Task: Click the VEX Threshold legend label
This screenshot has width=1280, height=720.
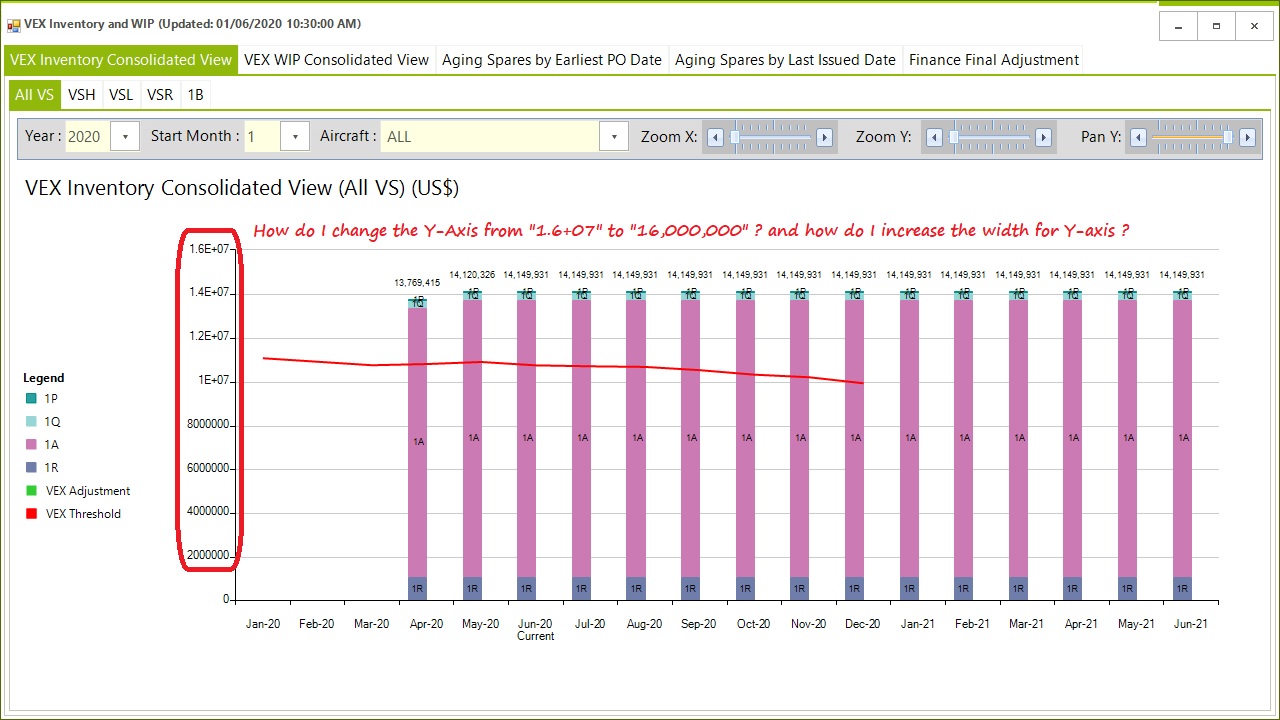Action: (83, 514)
